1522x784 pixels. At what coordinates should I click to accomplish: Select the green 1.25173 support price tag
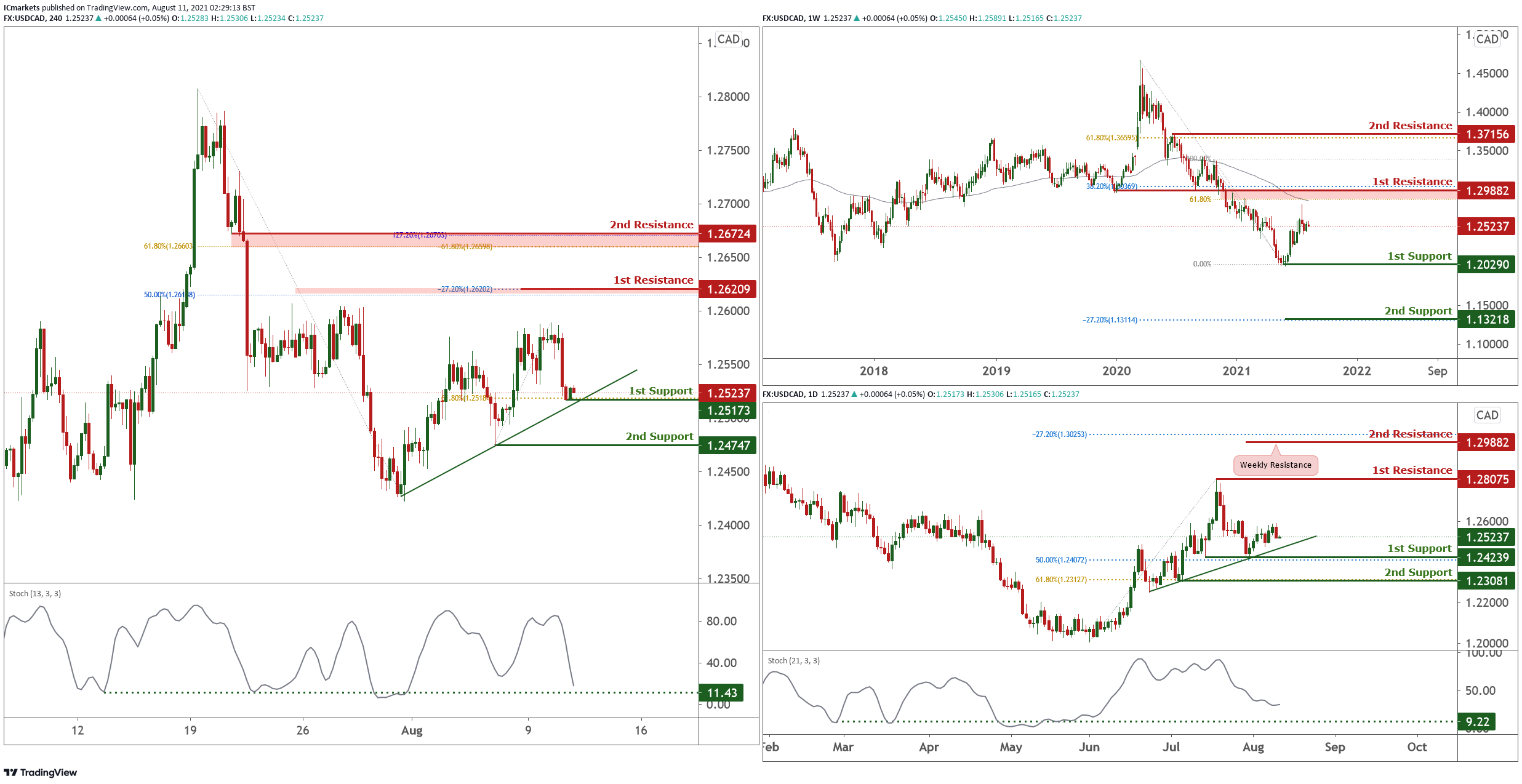(728, 410)
